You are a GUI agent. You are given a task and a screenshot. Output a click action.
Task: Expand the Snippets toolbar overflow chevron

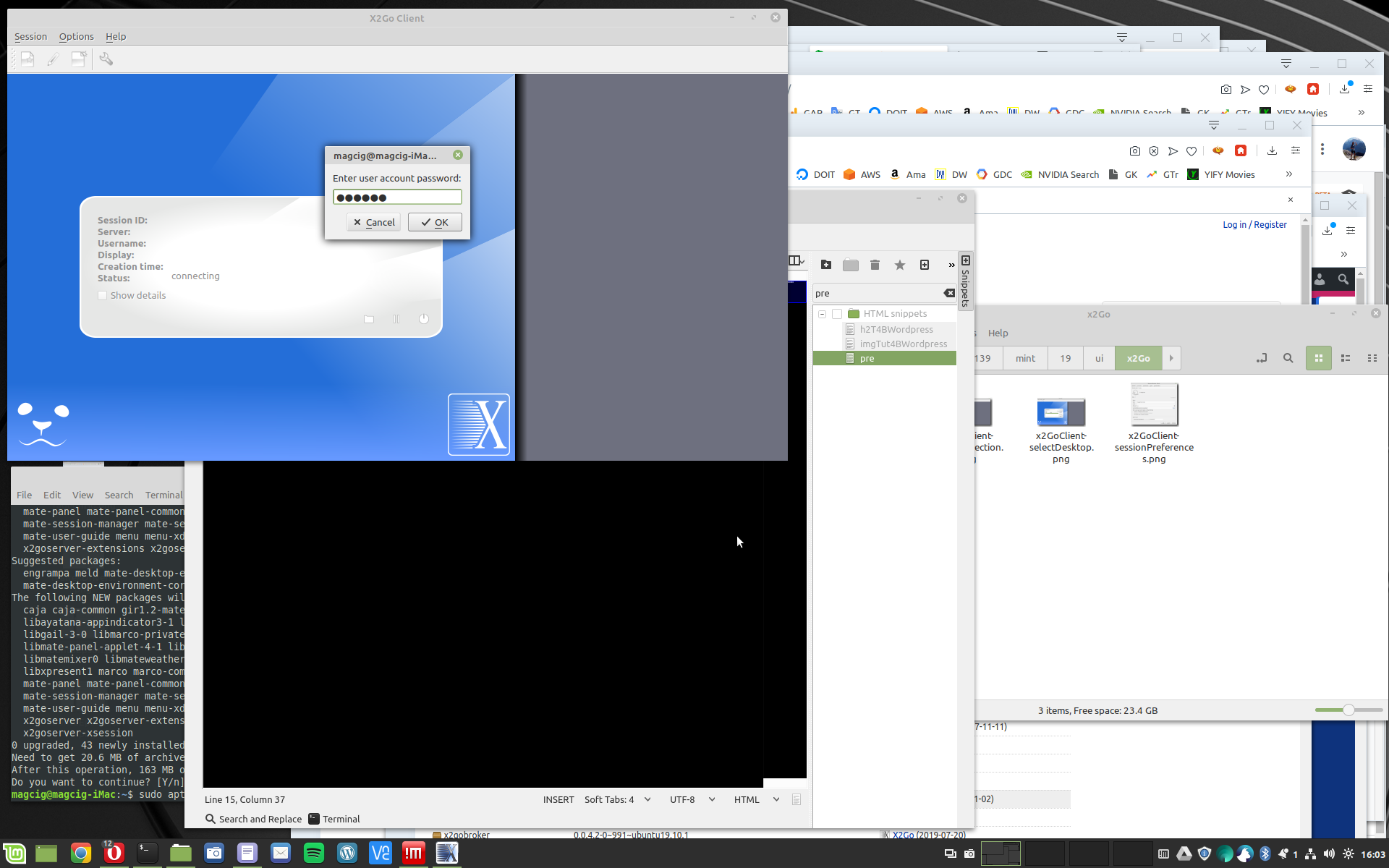951,265
